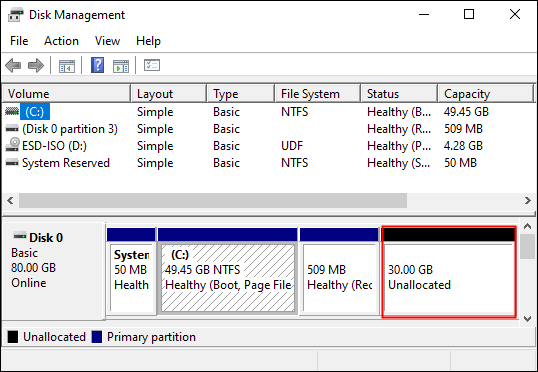The image size is (538, 372).
Task: Click the Disk 0 drive icon
Action: [x=20, y=236]
